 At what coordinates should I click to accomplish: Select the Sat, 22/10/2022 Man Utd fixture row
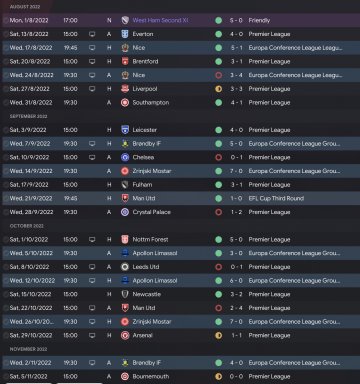point(180,308)
